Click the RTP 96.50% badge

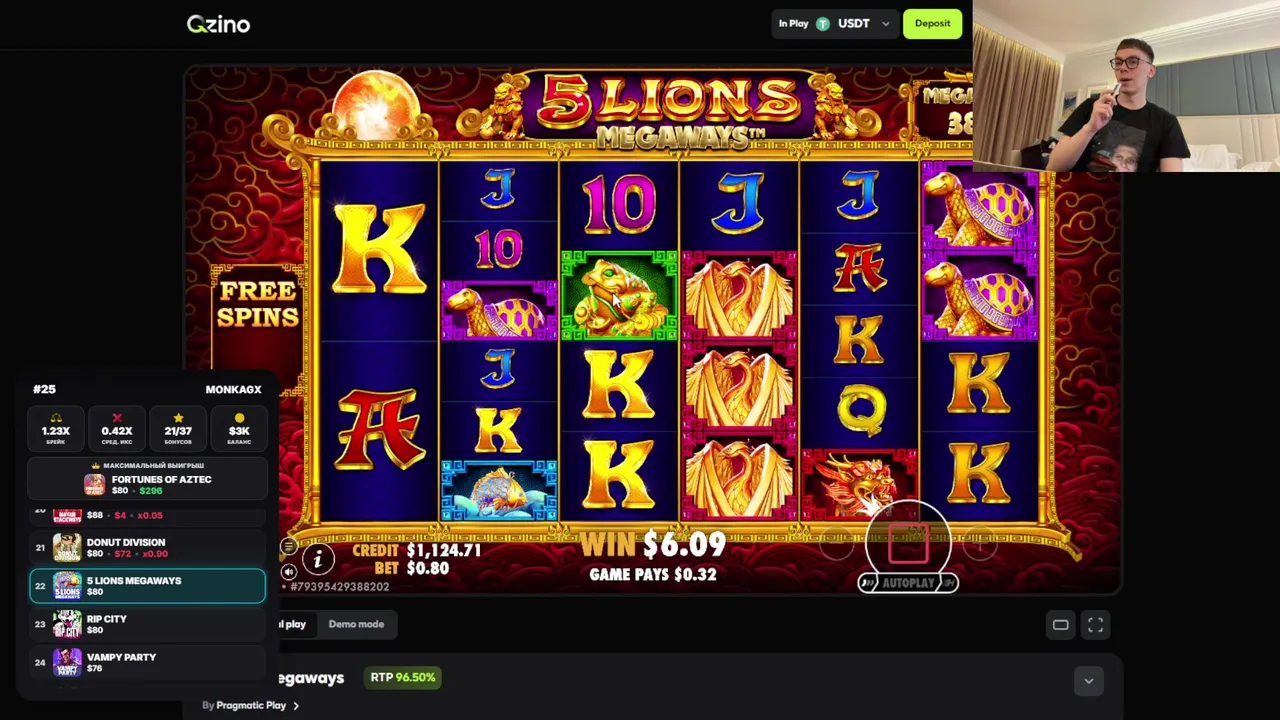[x=403, y=677]
